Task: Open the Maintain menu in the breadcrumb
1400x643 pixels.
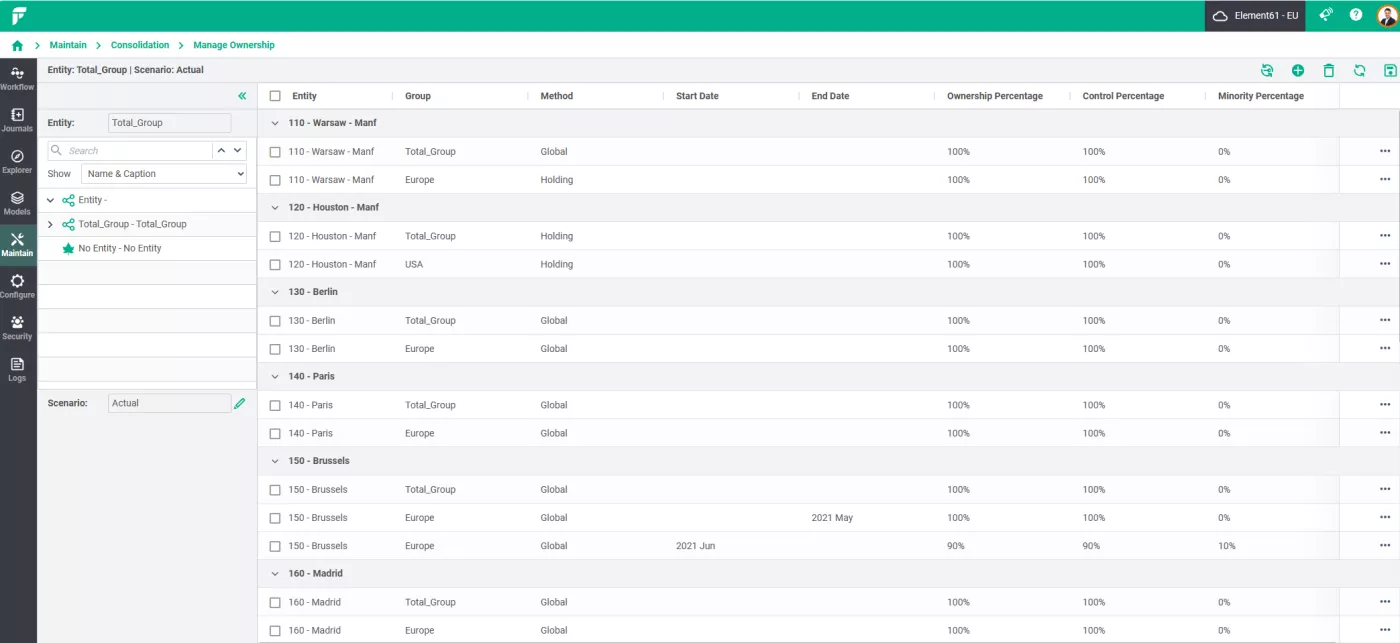Action: click(x=68, y=45)
